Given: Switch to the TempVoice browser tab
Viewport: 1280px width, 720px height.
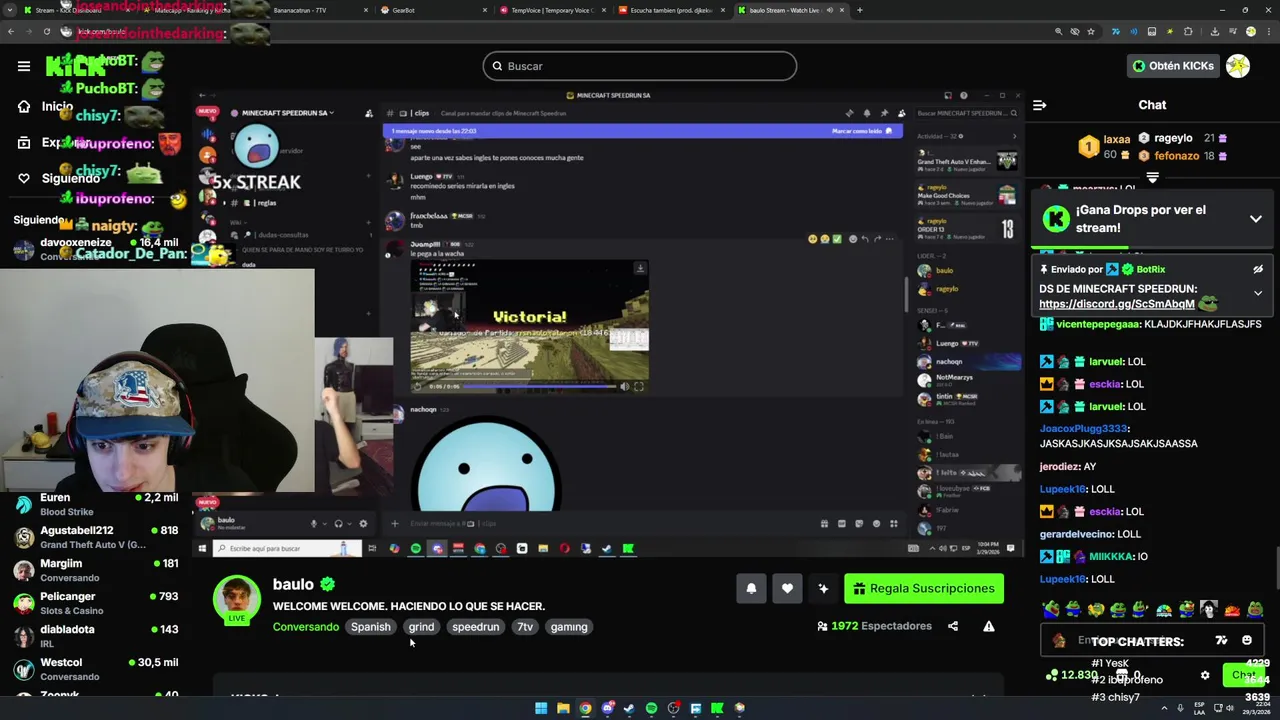Looking at the screenshot, I should pos(551,10).
